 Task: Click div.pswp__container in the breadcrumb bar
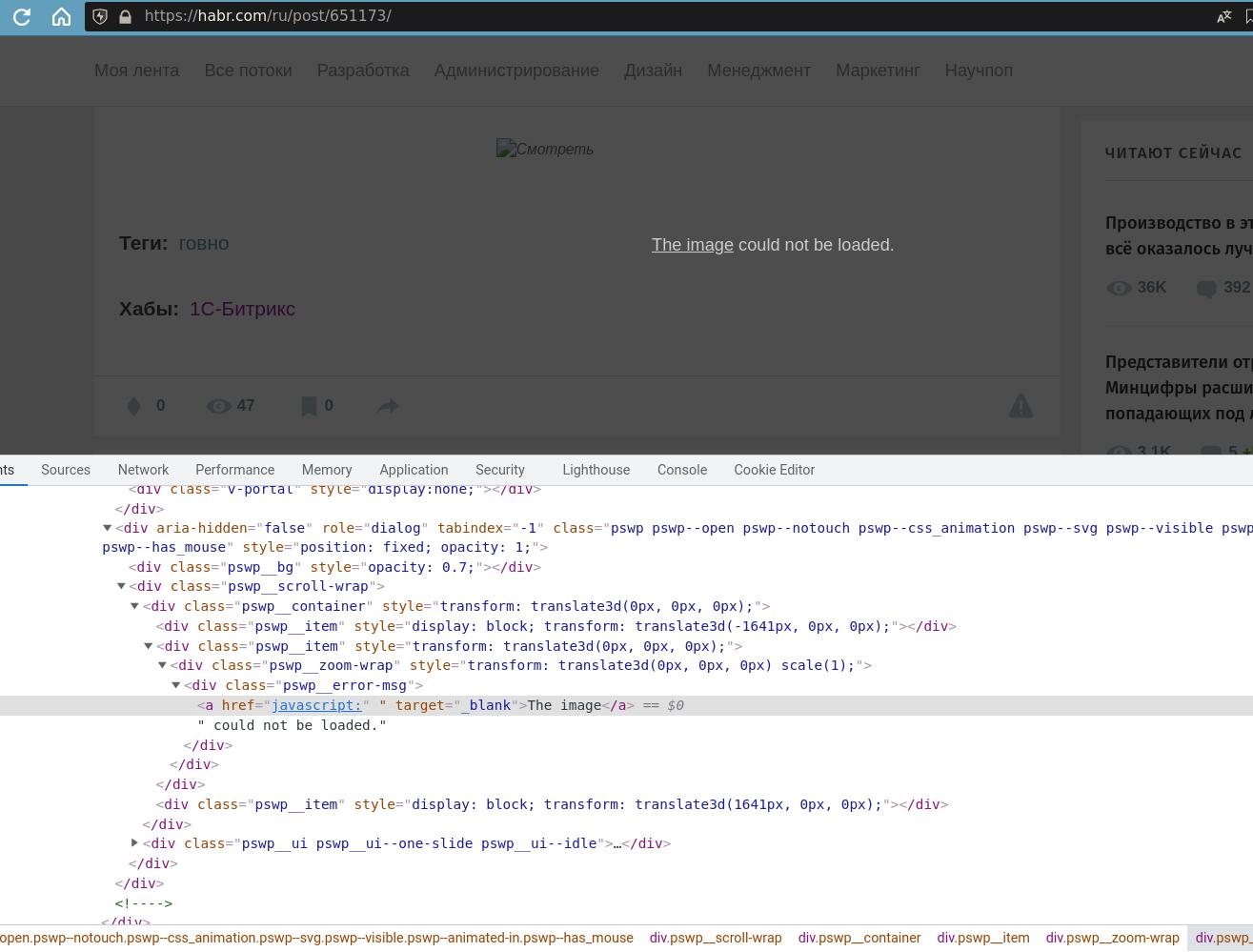click(859, 938)
